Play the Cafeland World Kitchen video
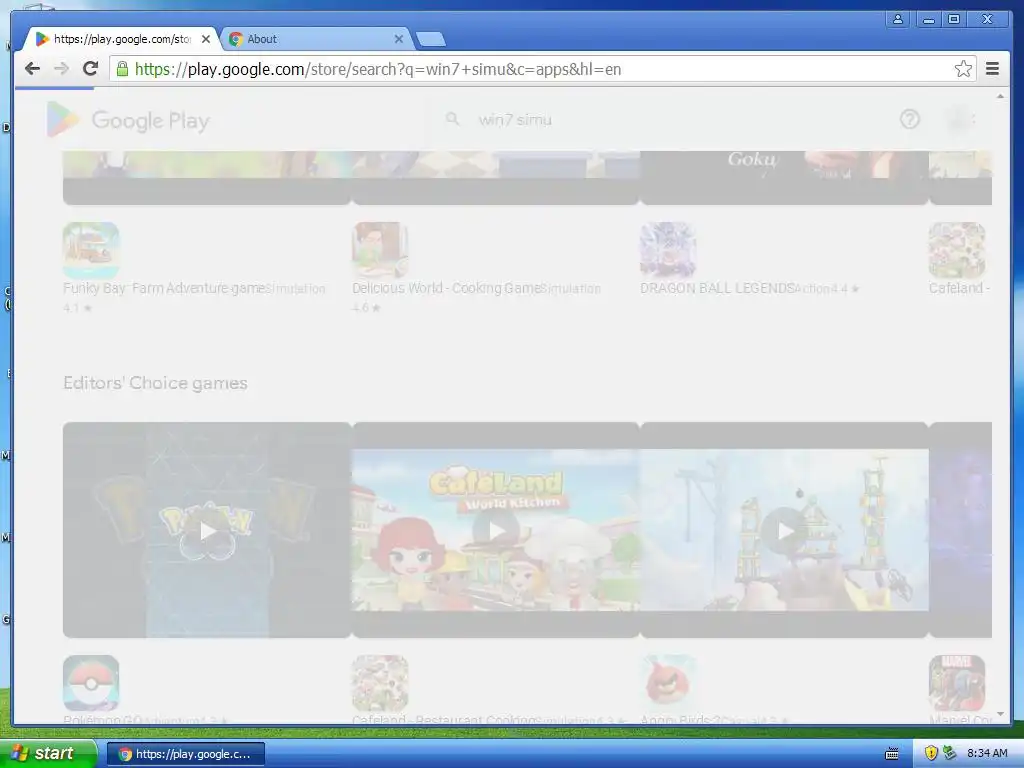The width and height of the screenshot is (1024, 768). [x=496, y=530]
